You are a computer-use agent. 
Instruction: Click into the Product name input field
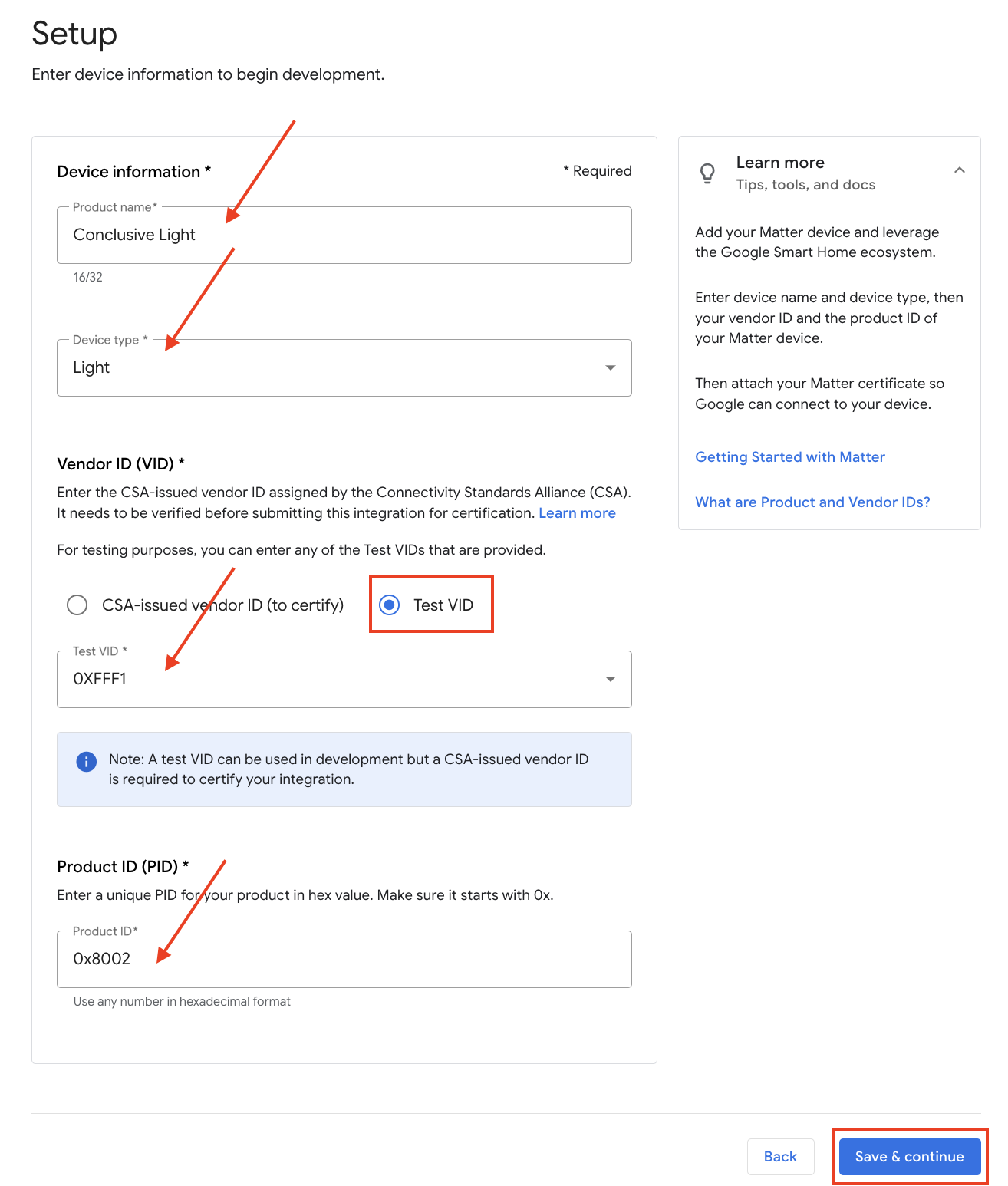click(x=344, y=235)
